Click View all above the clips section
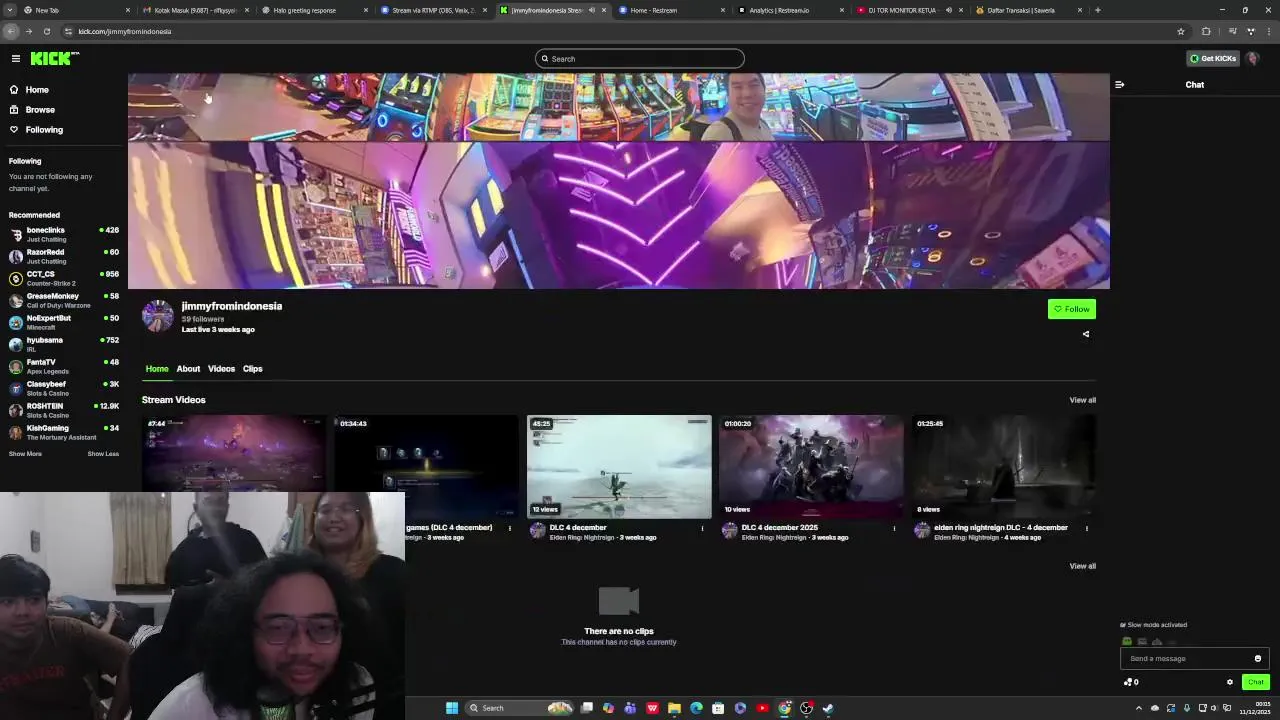The width and height of the screenshot is (1280, 720). [1083, 566]
